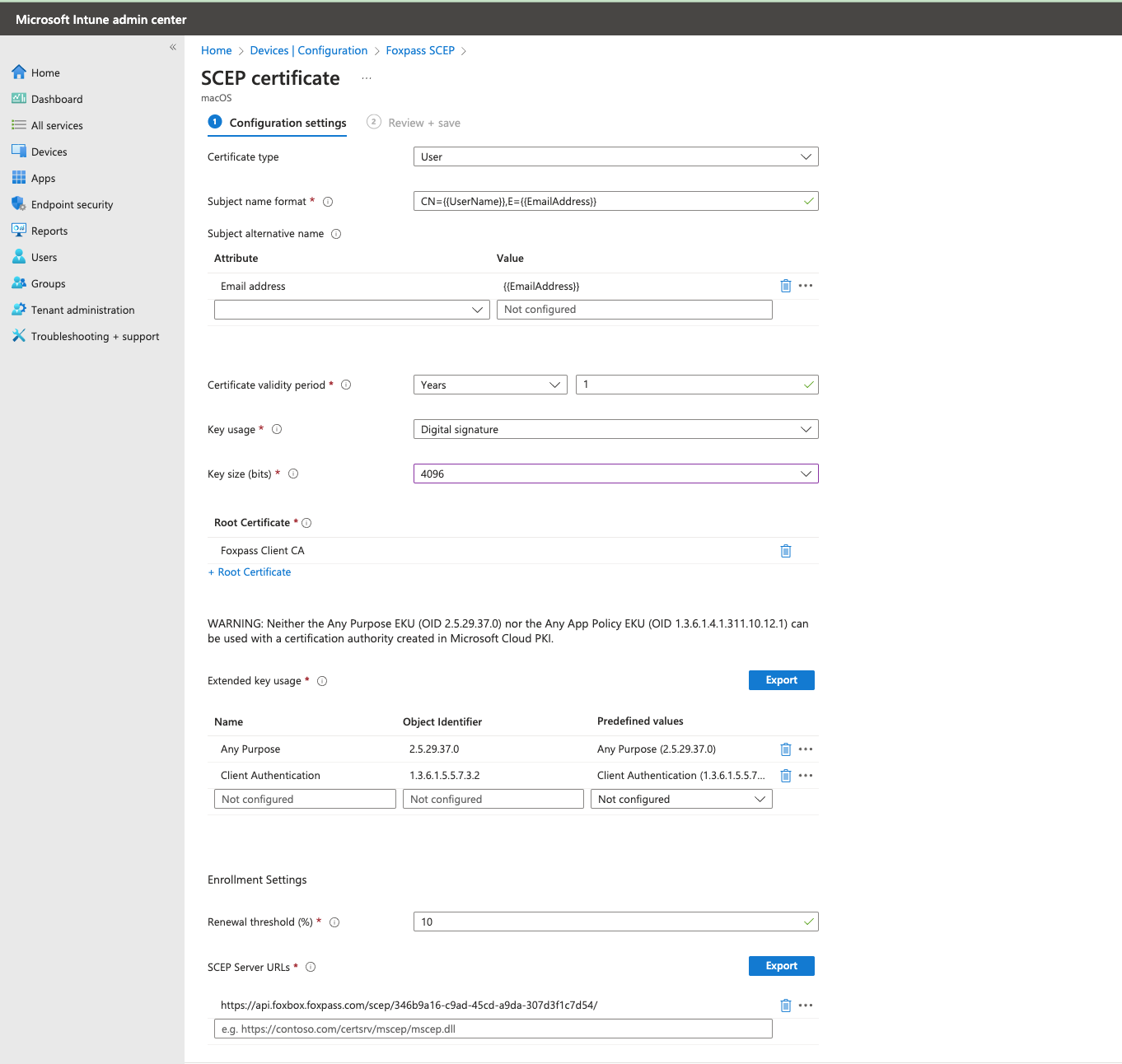This screenshot has width=1122, height=1064.
Task: Click the All services list icon
Action: pyautogui.click(x=19, y=125)
